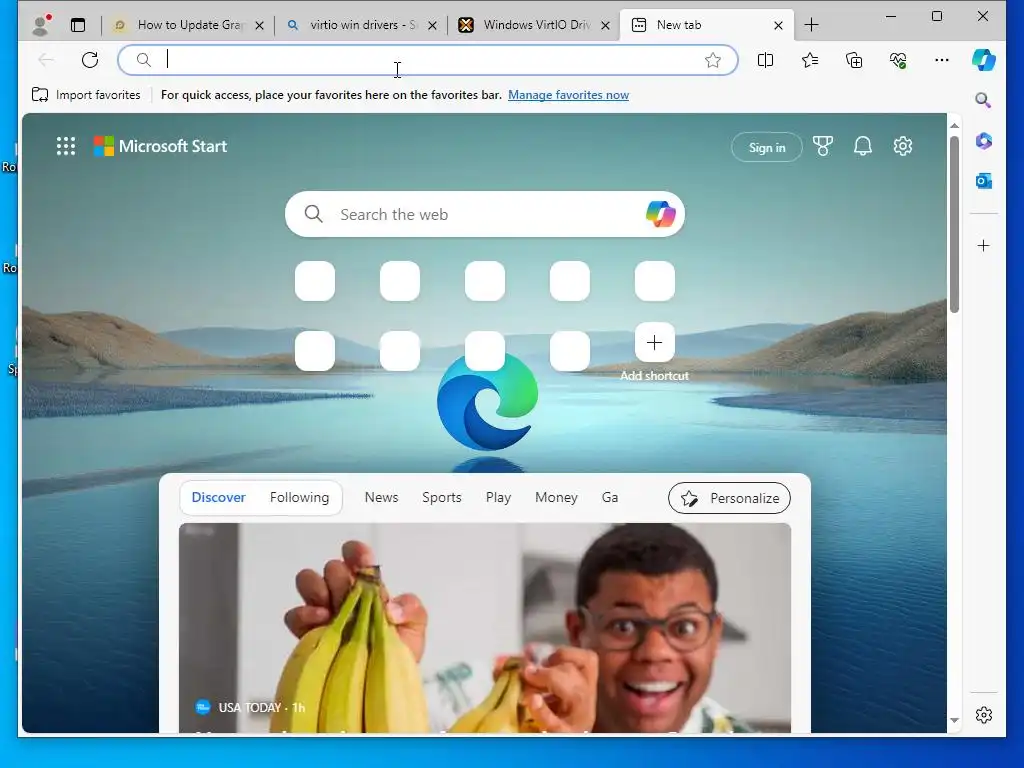Select the Discover feed tab
This screenshot has height=768, width=1024.
(218, 498)
